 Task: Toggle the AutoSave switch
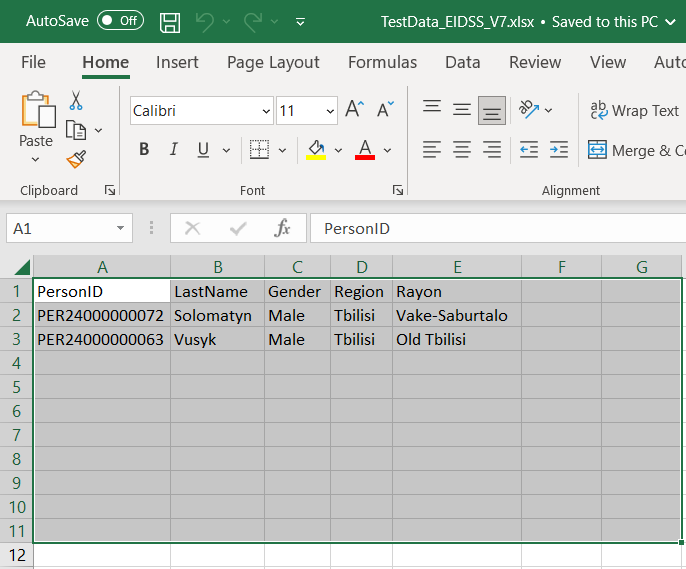click(x=120, y=21)
